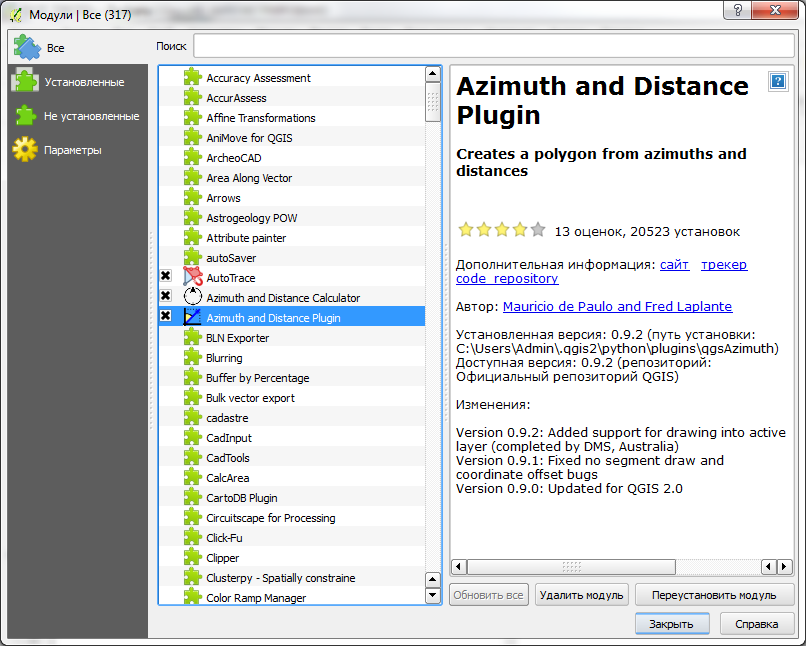Open the Все plugins tab
The image size is (806, 646).
point(54,47)
